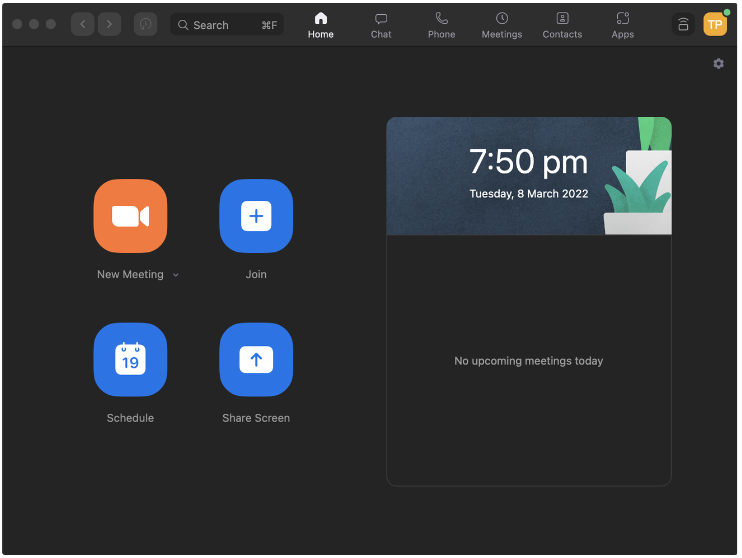Image resolution: width=742 pixels, height=558 pixels.
Task: Click the 'Join' label text
Action: (256, 275)
